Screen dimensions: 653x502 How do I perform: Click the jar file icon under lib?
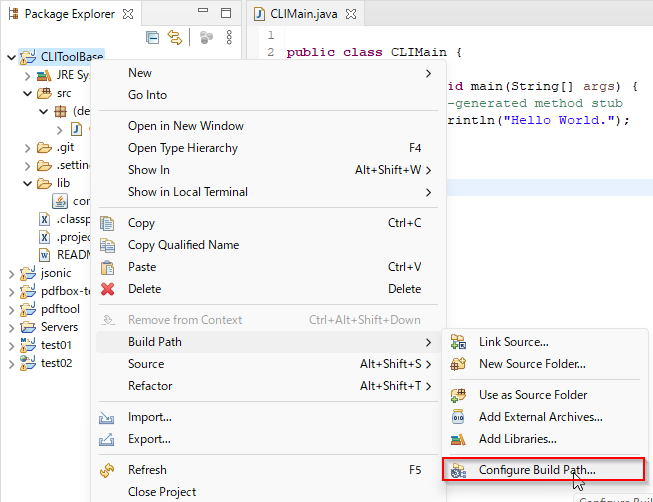pyautogui.click(x=60, y=201)
